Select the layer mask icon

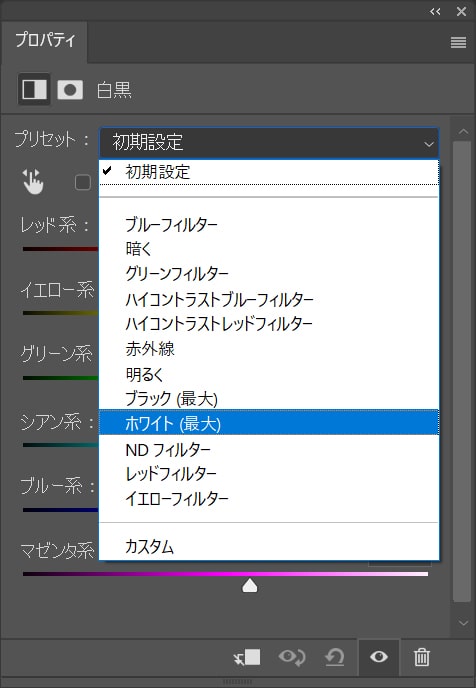70,90
